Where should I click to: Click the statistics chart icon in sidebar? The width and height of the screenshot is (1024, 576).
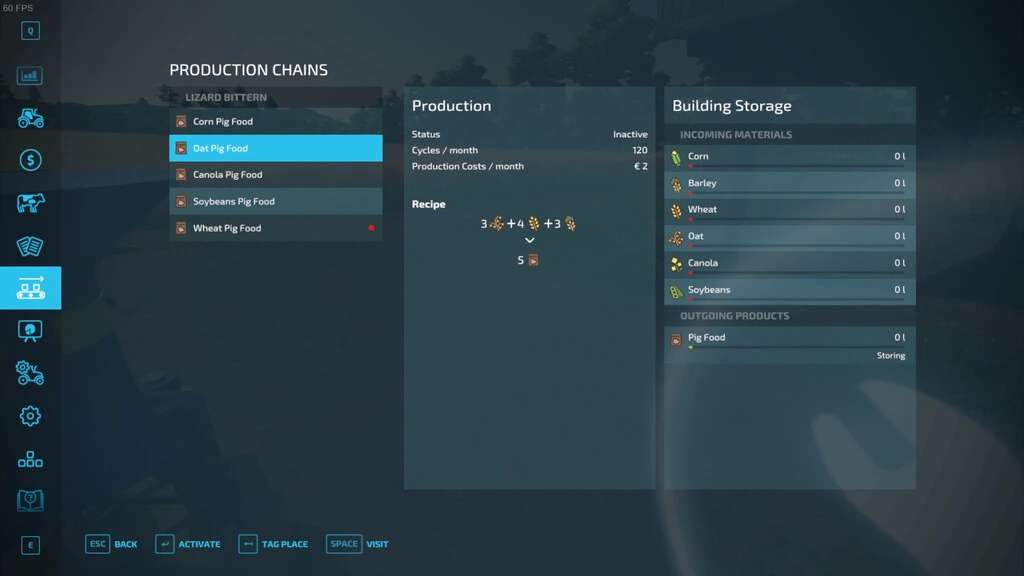click(x=30, y=75)
